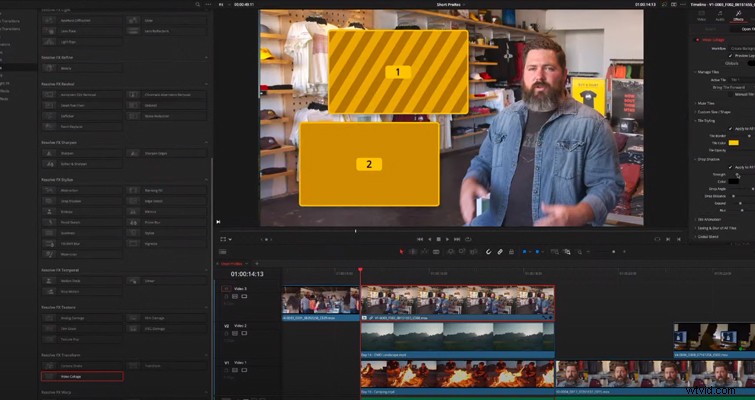Select the Glow effect

coord(167,20)
